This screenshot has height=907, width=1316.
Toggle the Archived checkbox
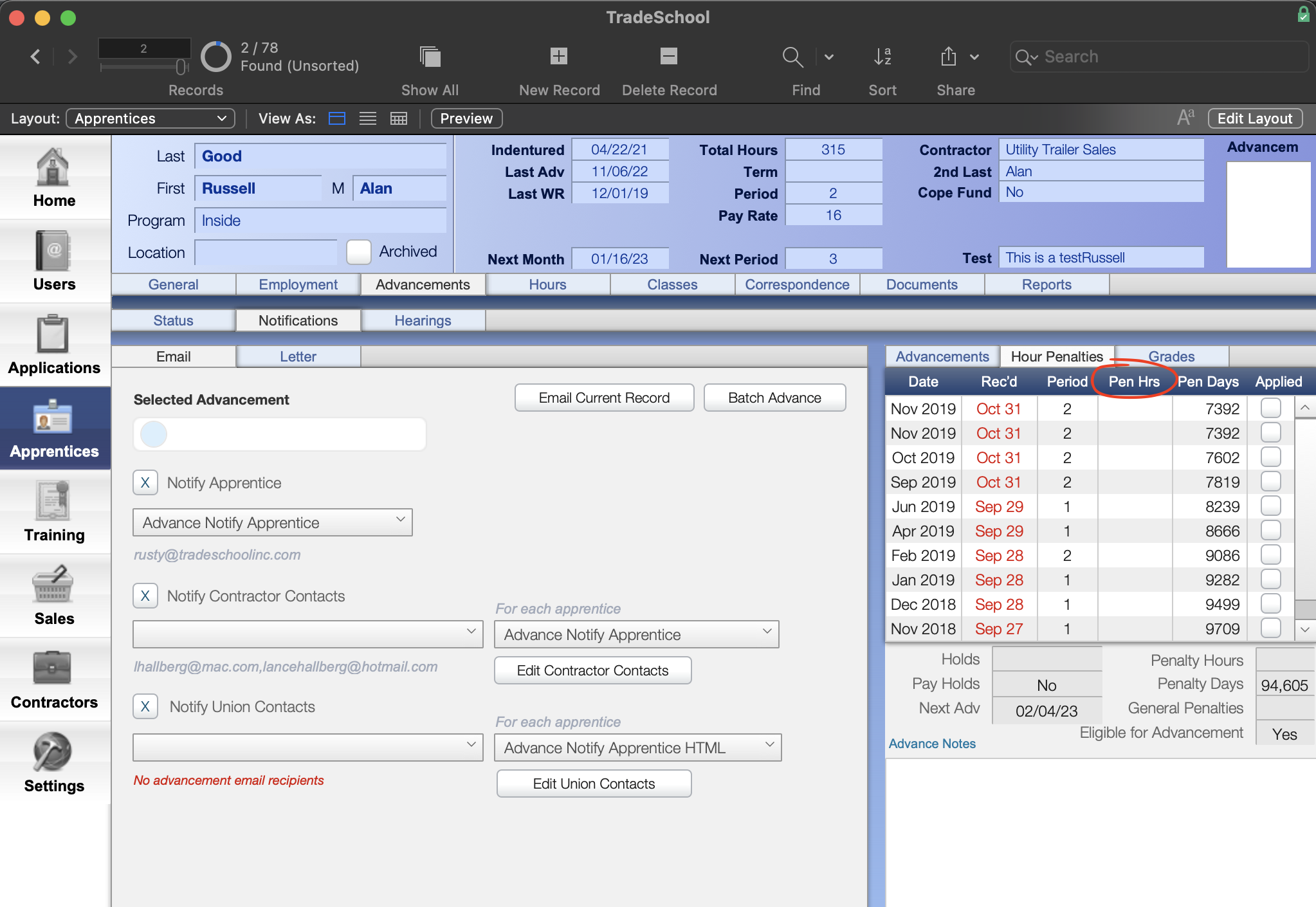[359, 251]
